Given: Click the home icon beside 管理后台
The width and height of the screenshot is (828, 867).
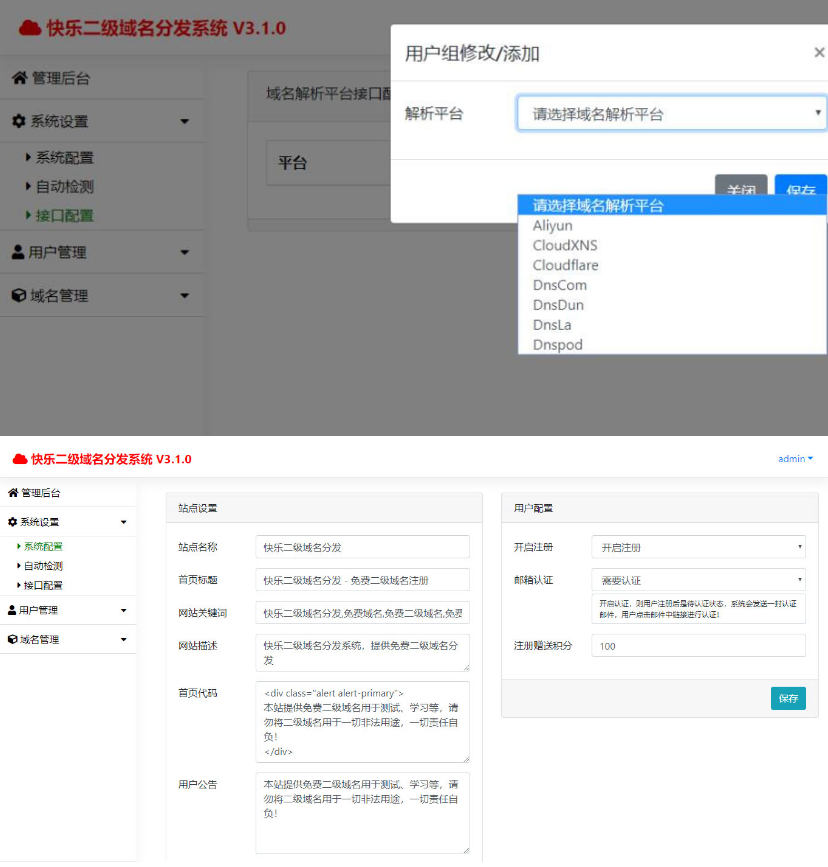Looking at the screenshot, I should (22, 76).
